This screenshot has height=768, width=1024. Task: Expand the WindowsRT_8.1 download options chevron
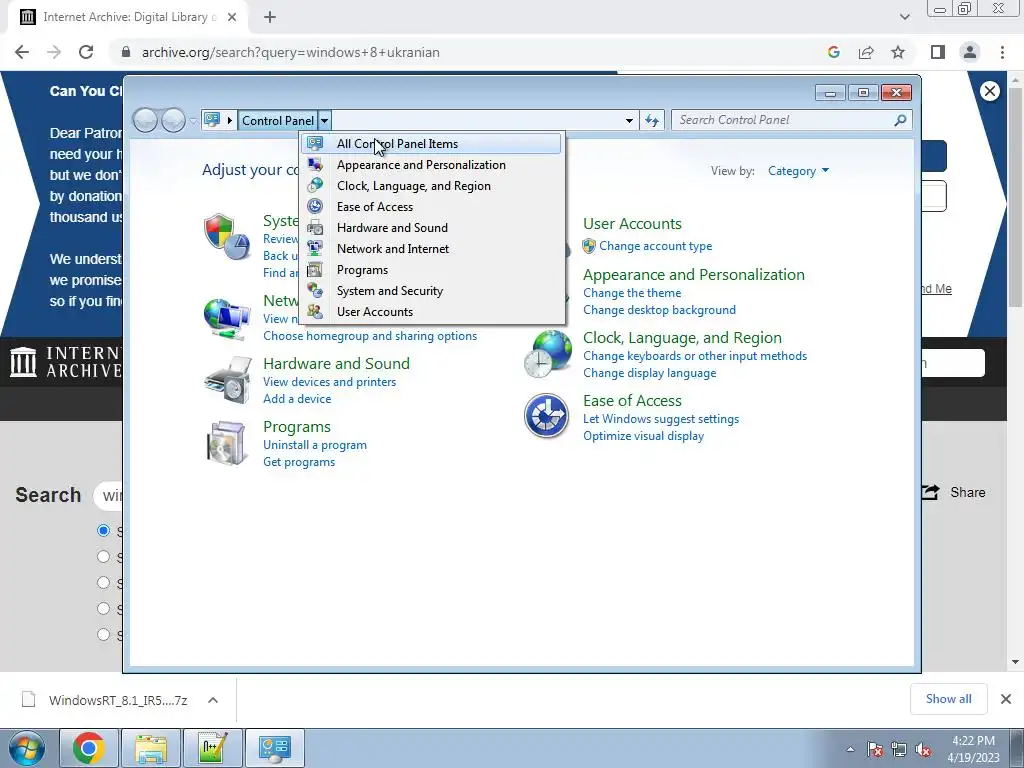(x=212, y=700)
